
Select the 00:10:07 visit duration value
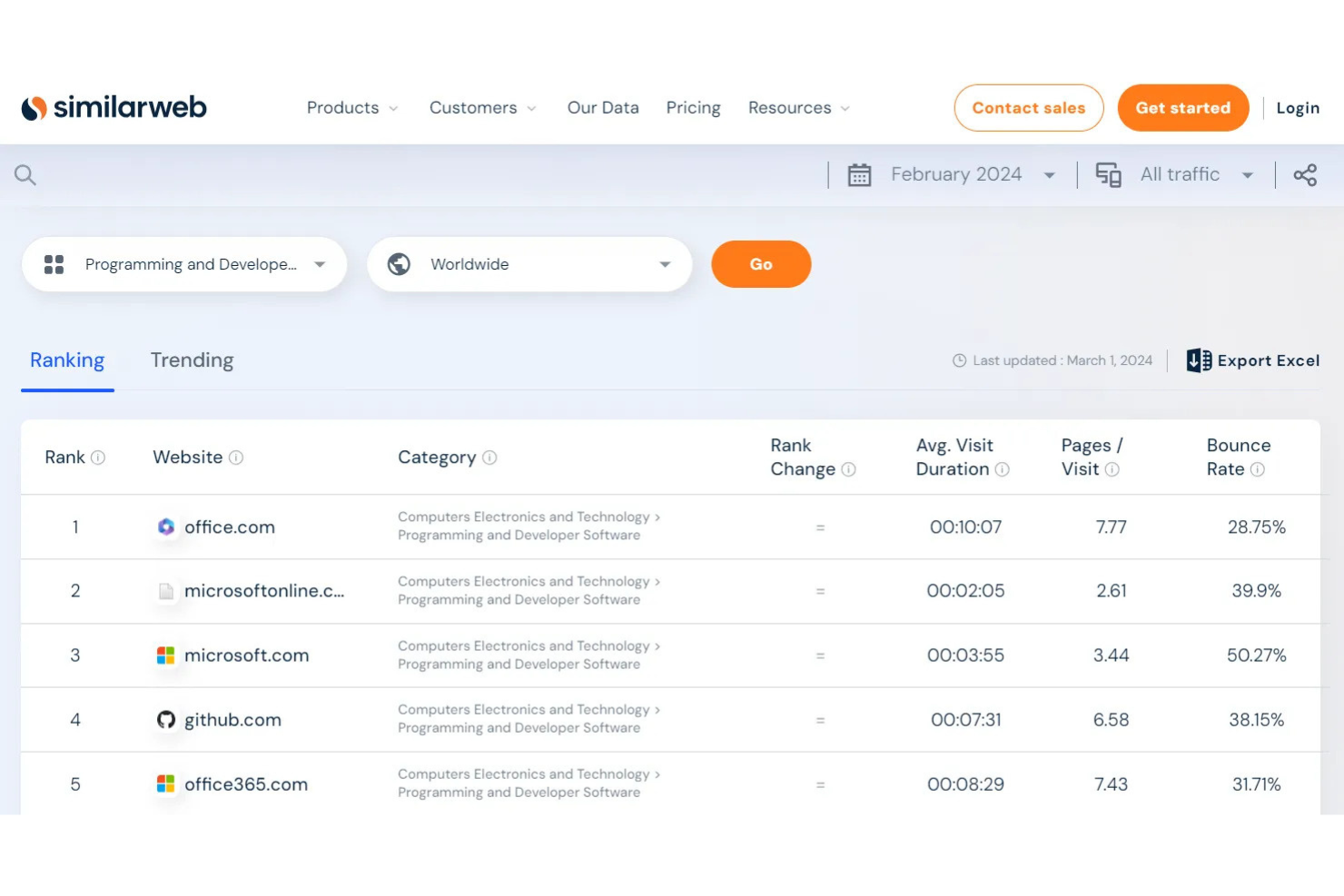[965, 527]
